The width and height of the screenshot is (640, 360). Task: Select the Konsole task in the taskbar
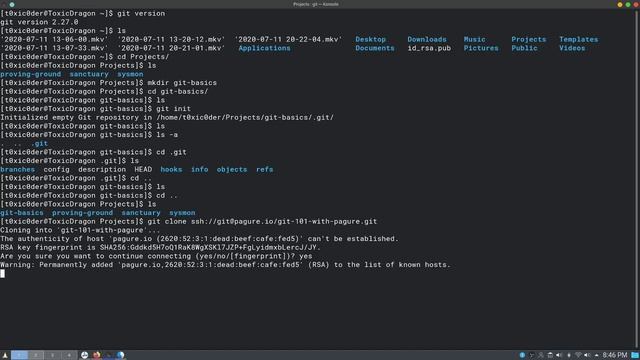(x=108, y=355)
